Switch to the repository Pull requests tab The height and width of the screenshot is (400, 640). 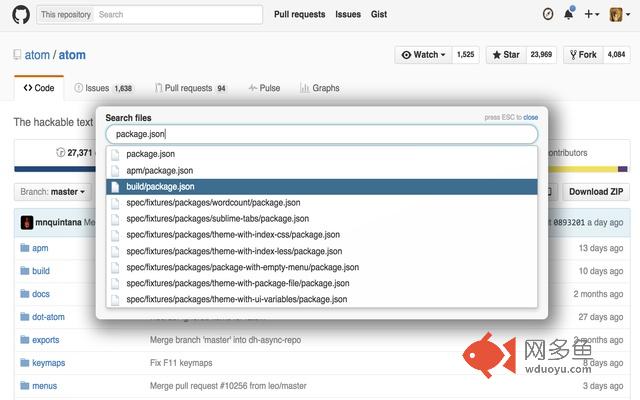pyautogui.click(x=190, y=88)
